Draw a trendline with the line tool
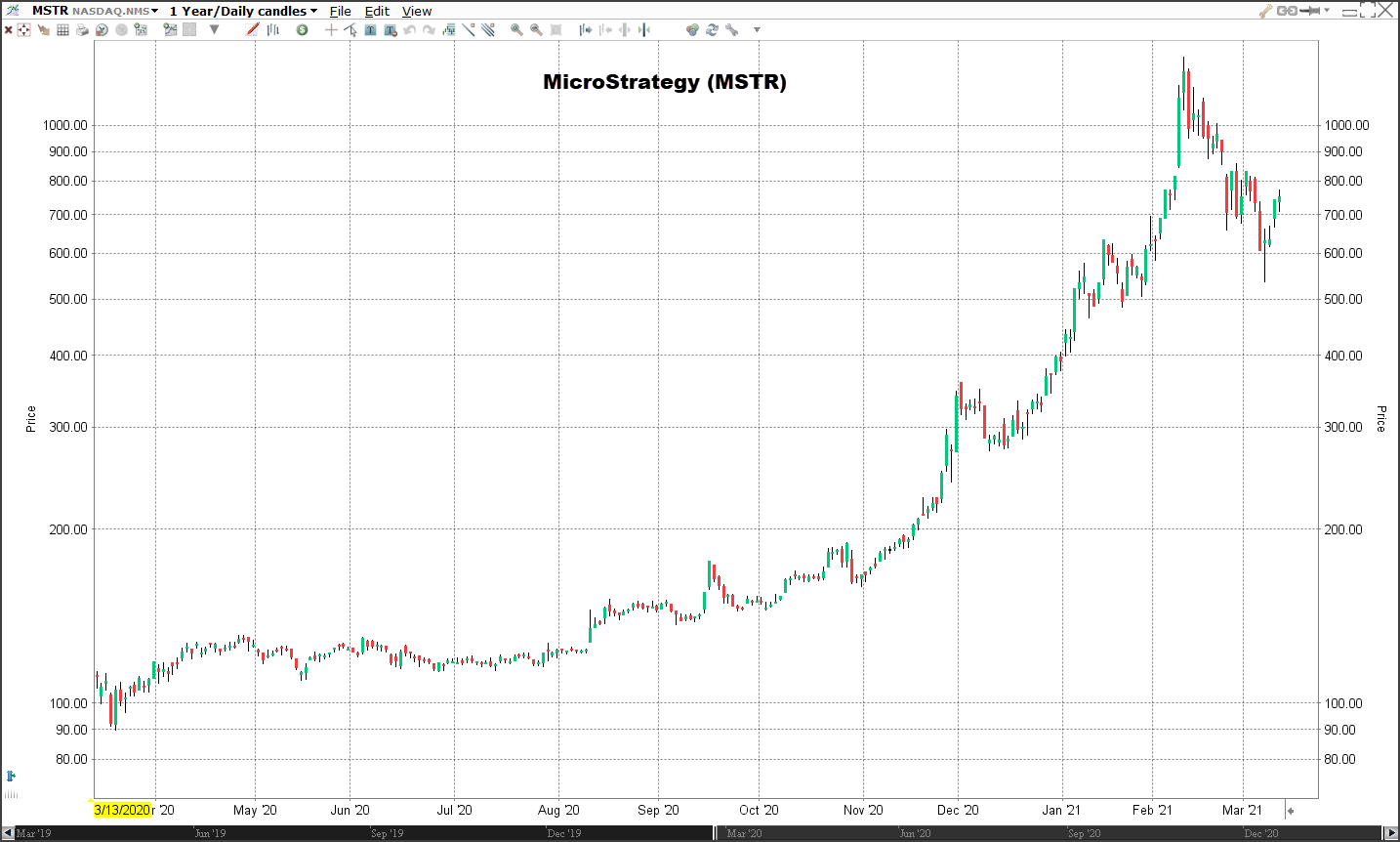 pyautogui.click(x=469, y=29)
